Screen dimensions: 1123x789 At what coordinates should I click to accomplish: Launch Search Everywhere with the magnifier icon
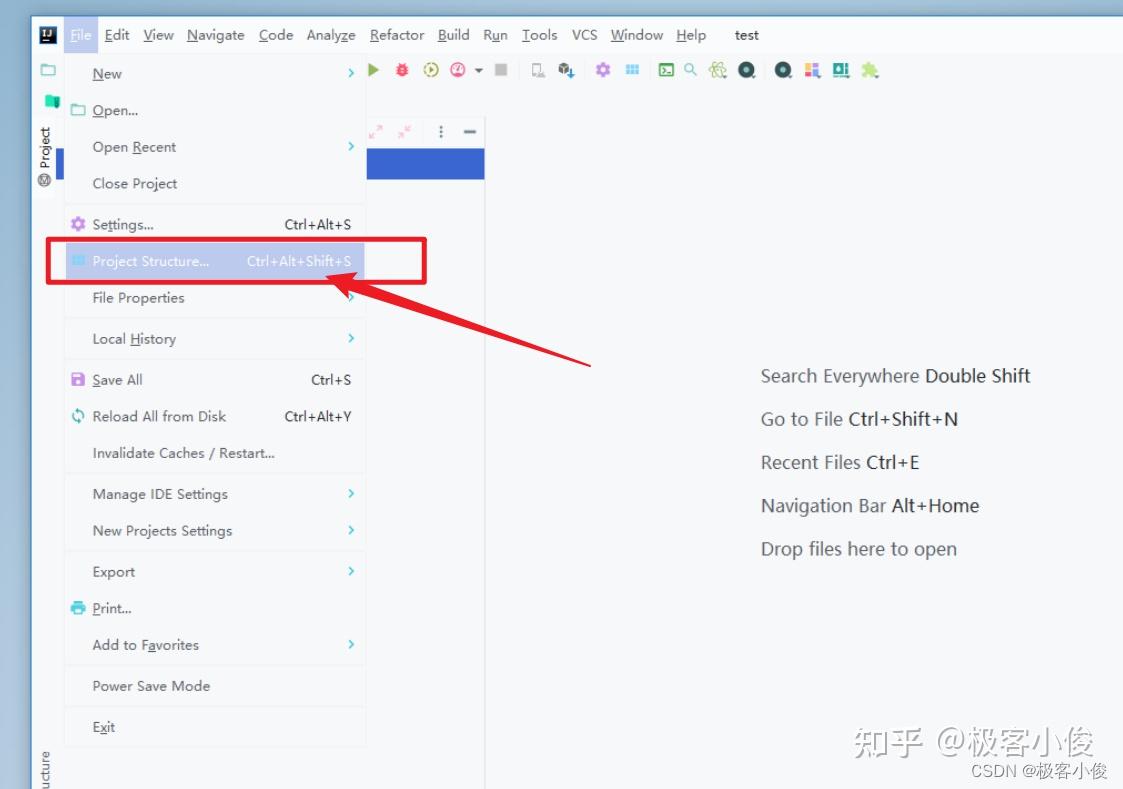[691, 70]
